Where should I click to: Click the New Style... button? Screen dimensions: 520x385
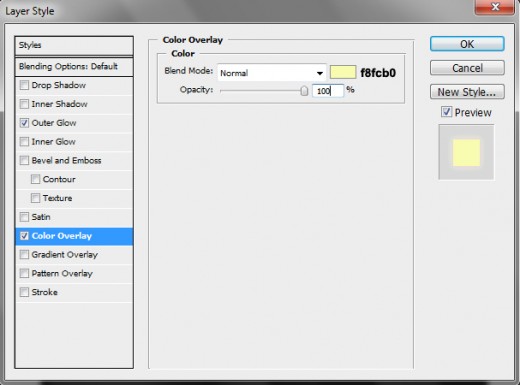(x=467, y=92)
